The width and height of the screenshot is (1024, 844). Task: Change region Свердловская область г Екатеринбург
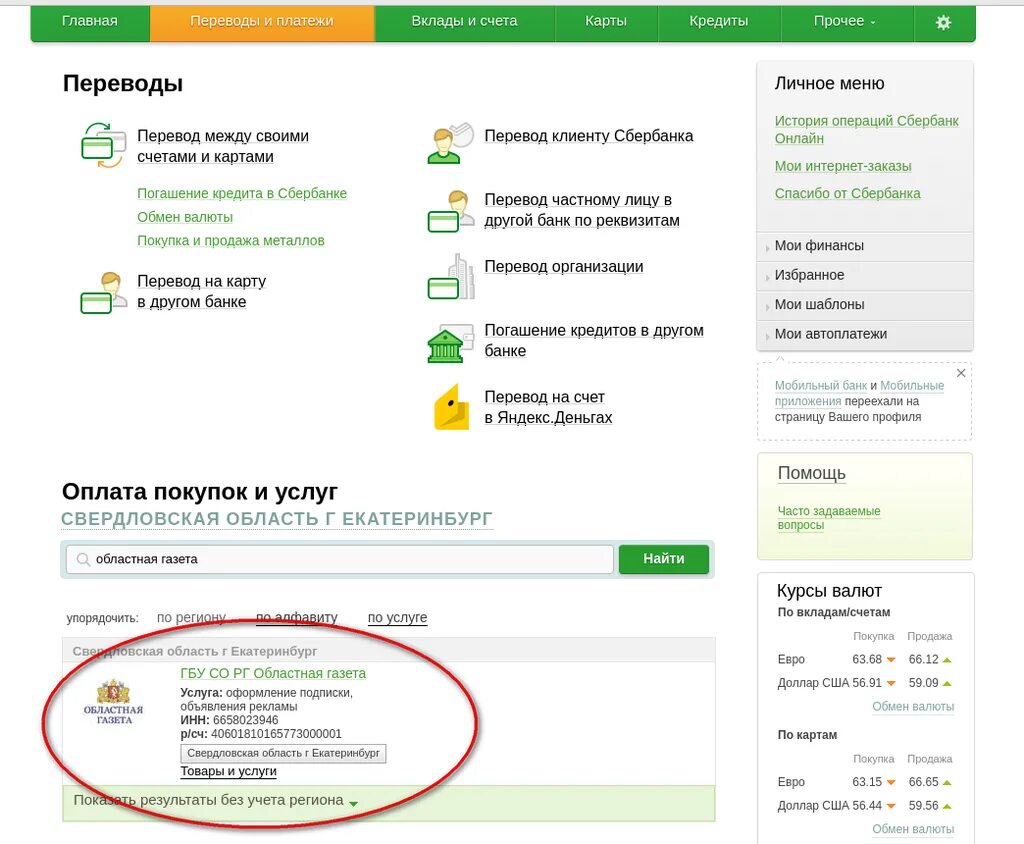pos(277,519)
